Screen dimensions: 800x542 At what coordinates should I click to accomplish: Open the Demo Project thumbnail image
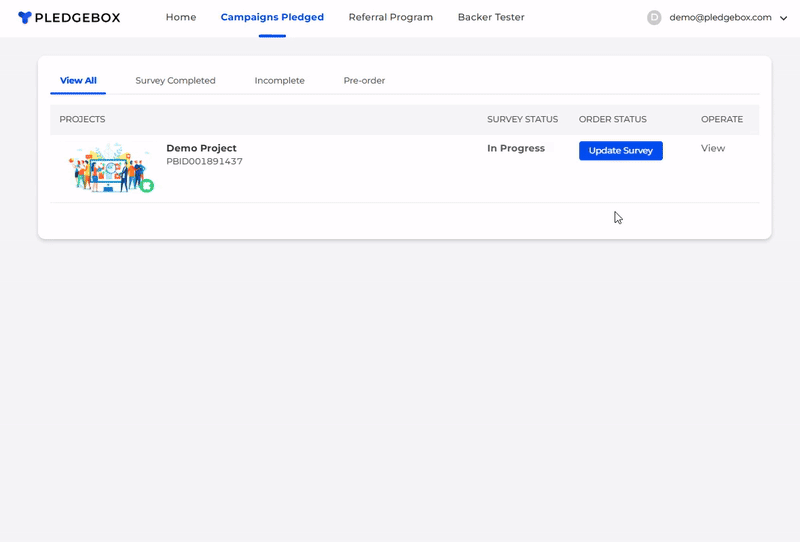[111, 168]
